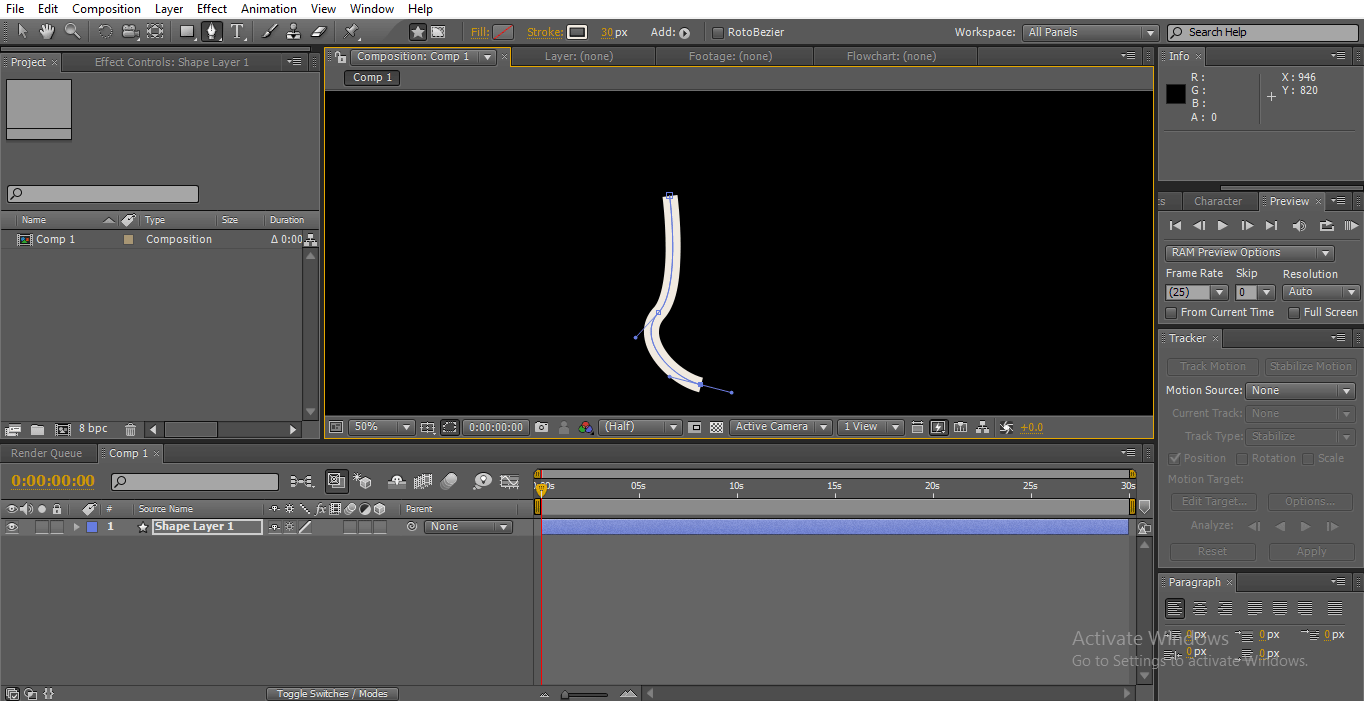Select the Puppet Pin tool
The width and height of the screenshot is (1364, 701).
point(352,32)
